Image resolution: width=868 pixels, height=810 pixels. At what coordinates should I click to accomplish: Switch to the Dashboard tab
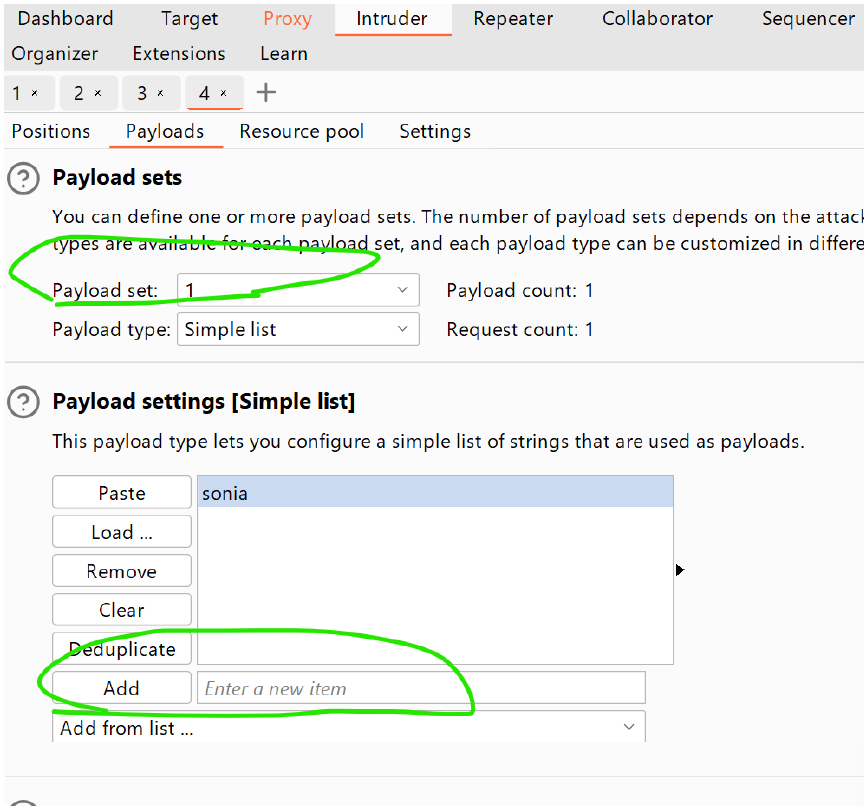pyautogui.click(x=65, y=18)
